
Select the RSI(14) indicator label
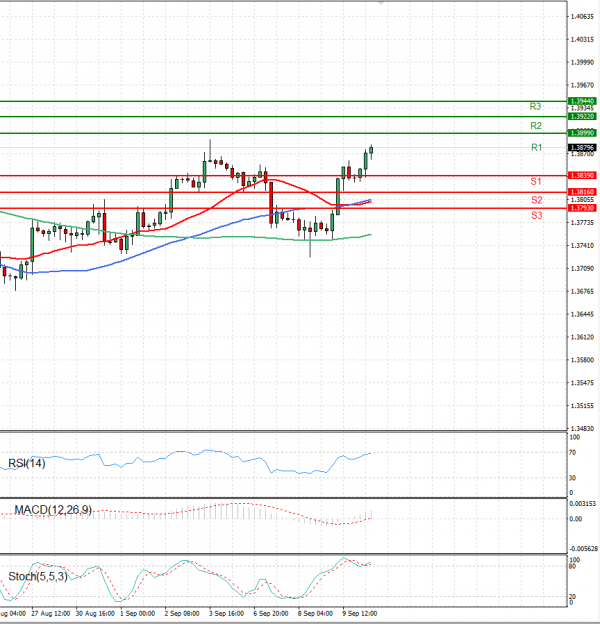tap(27, 463)
